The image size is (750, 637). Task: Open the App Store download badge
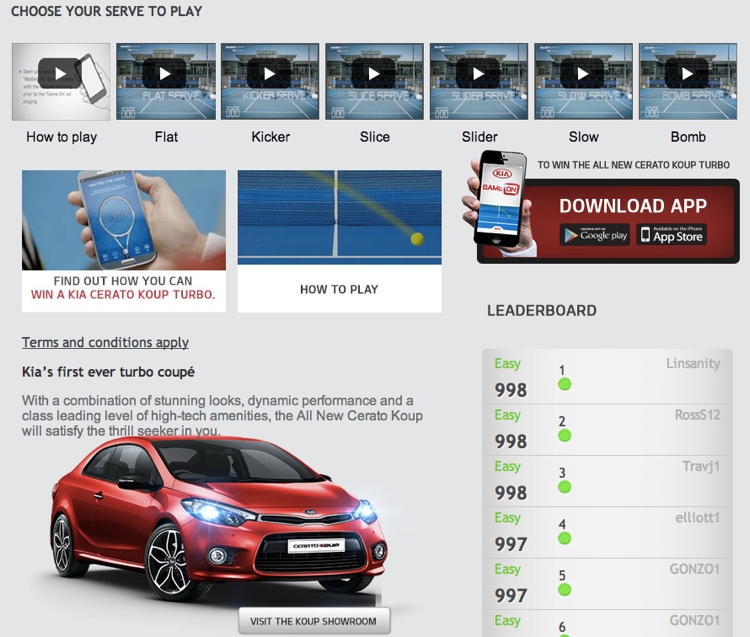(672, 235)
